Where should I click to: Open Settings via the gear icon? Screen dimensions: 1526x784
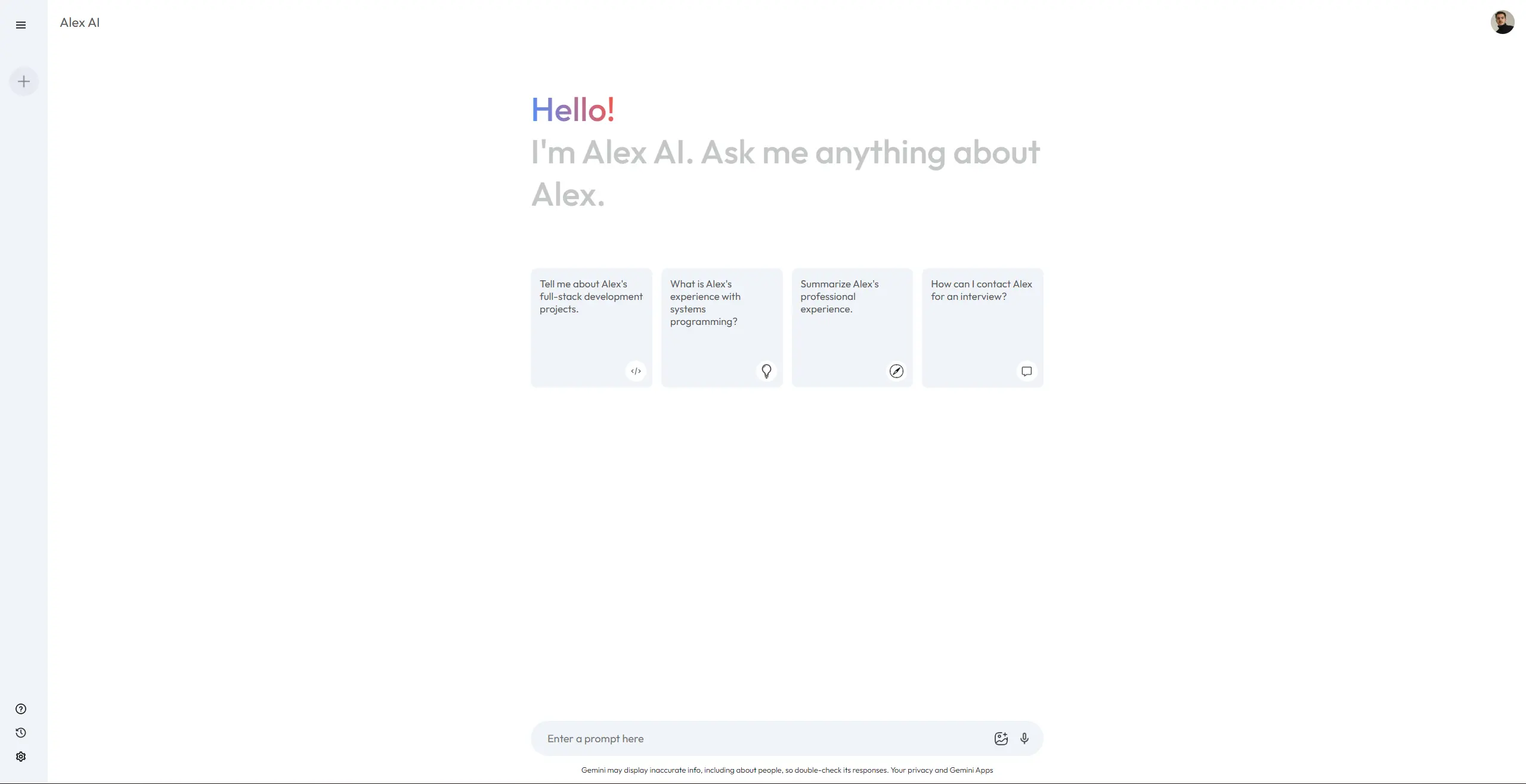pos(21,756)
